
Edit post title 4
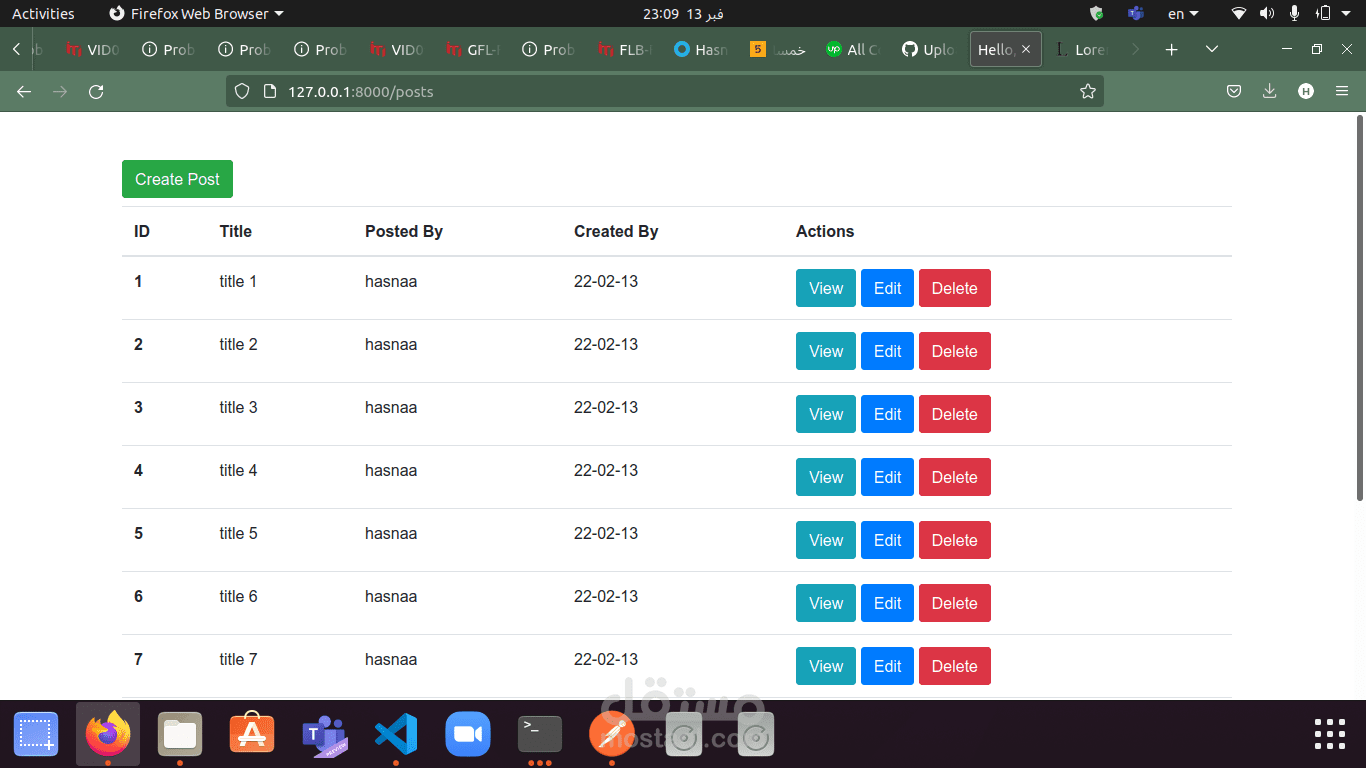887,477
